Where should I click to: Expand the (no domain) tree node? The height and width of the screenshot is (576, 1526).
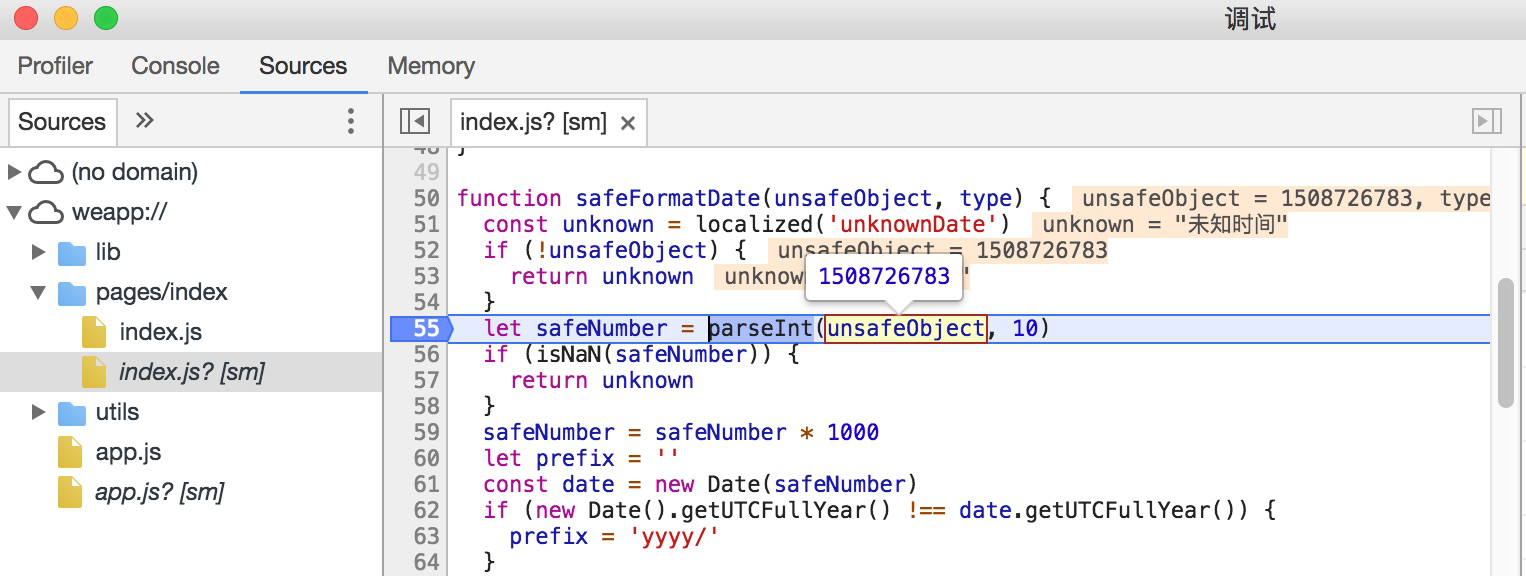pos(14,172)
